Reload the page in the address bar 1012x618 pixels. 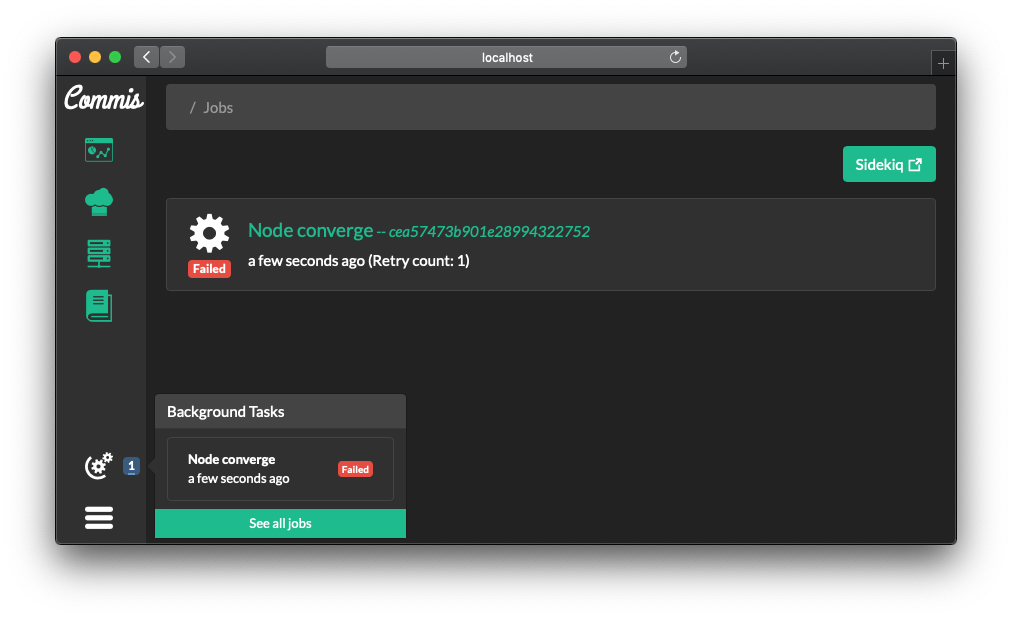pos(675,58)
